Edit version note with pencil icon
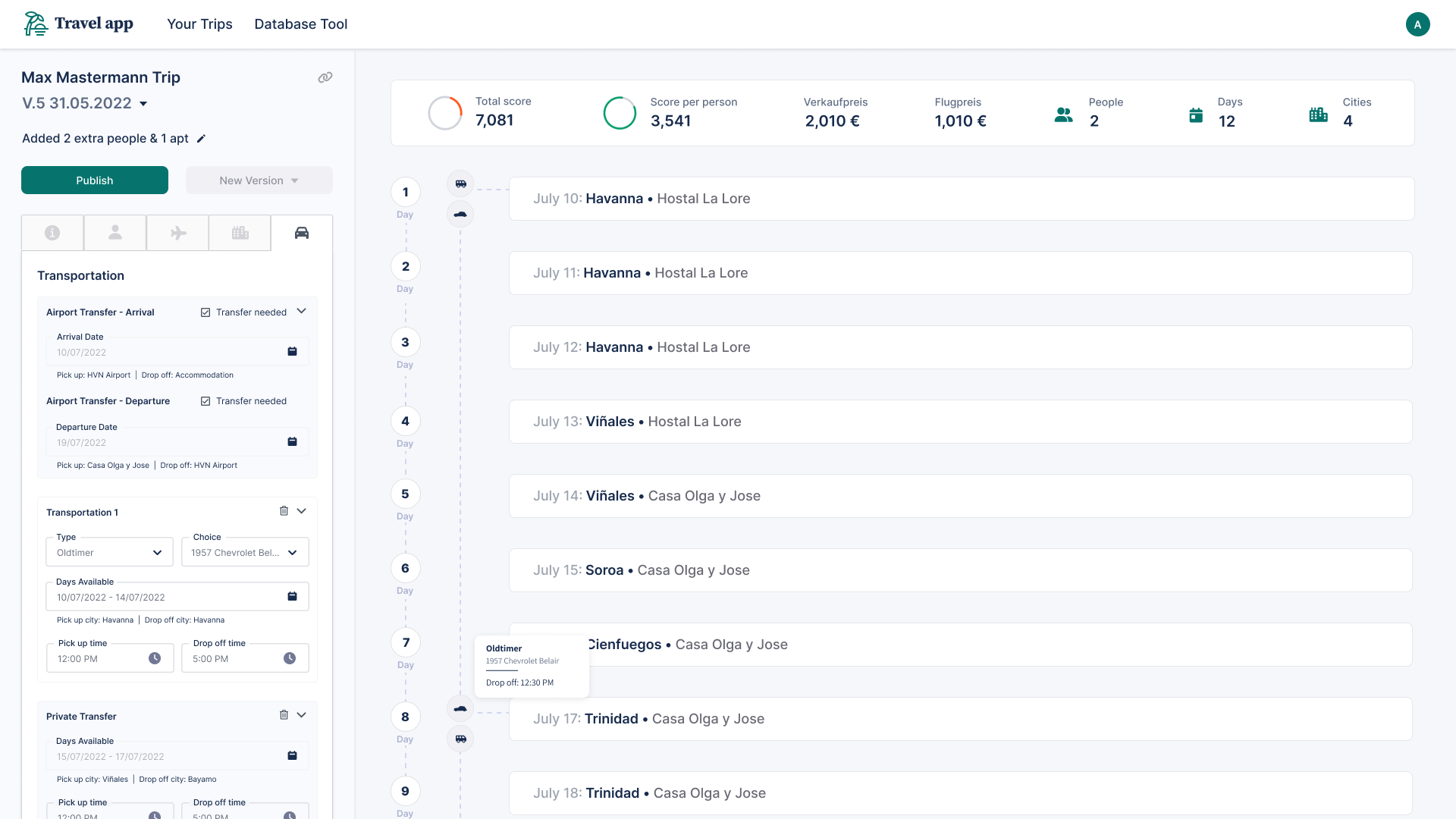Viewport: 1456px width, 819px height. tap(201, 139)
